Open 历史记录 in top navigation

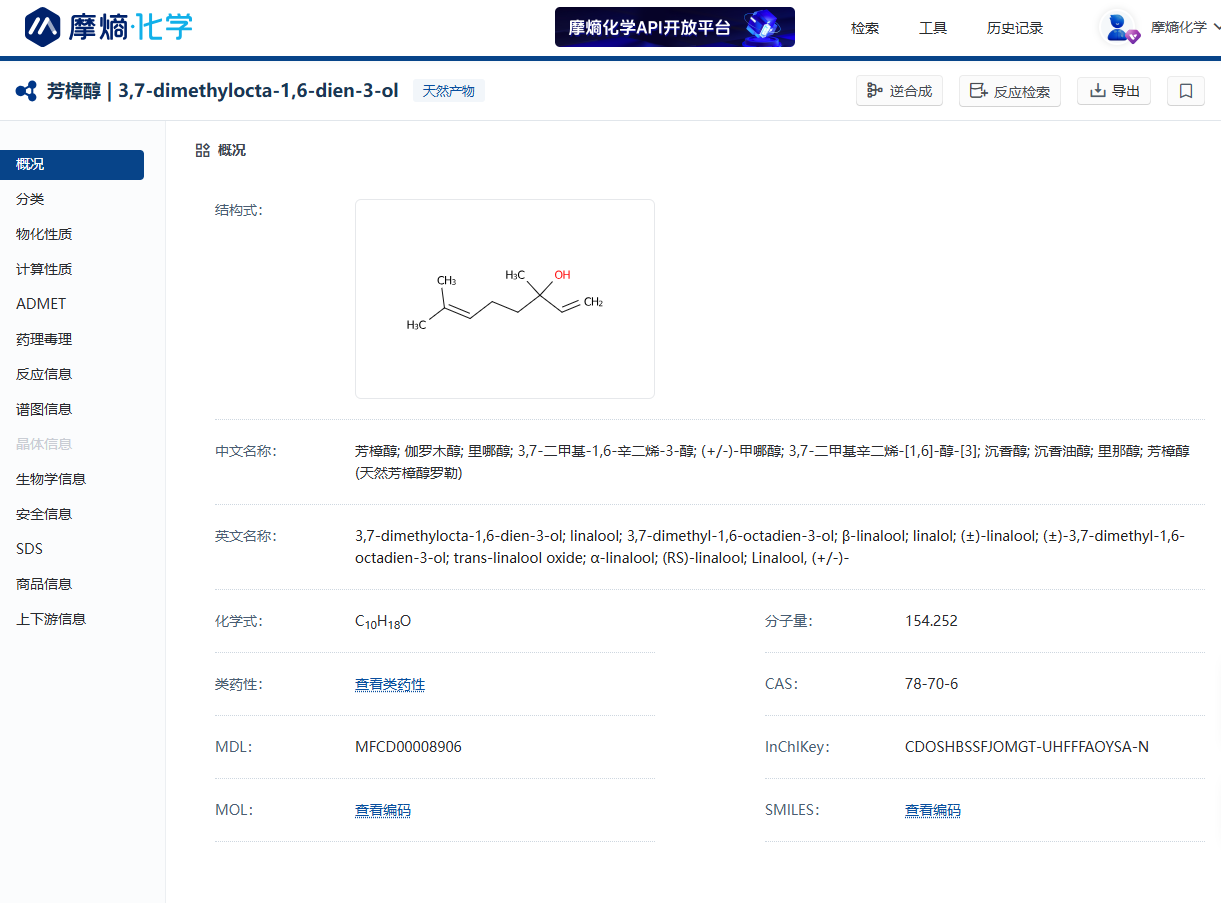click(x=1014, y=28)
